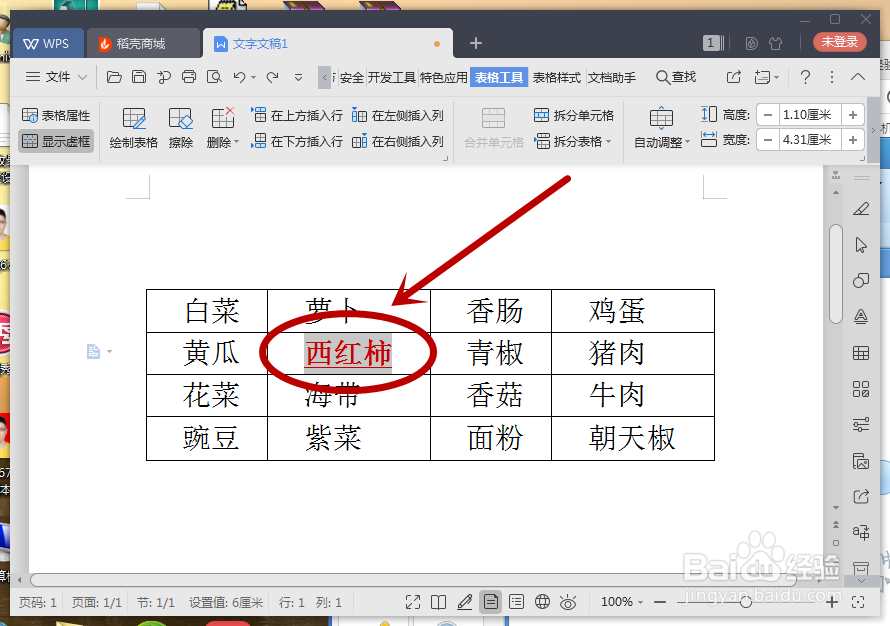Open a new document tab with plus button
This screenshot has height=626, width=890.
pyautogui.click(x=475, y=43)
